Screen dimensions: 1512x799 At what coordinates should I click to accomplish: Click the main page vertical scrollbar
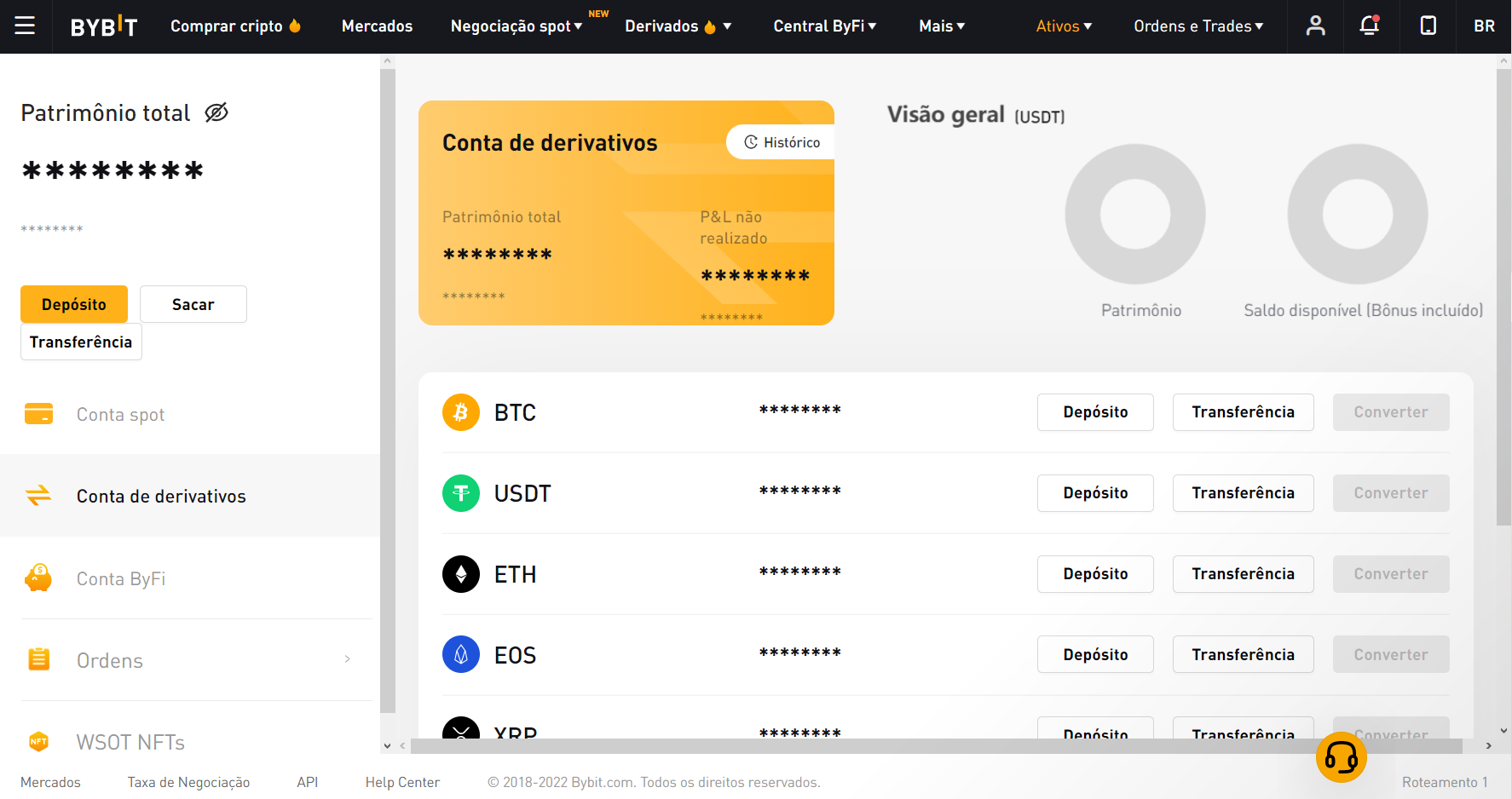[x=1503, y=297]
